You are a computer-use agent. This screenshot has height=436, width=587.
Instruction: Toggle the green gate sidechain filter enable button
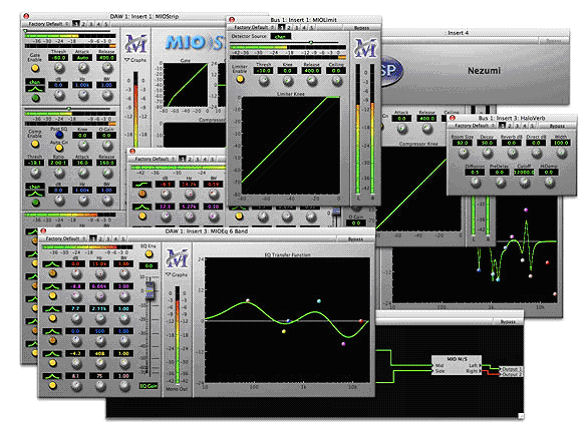pyautogui.click(x=35, y=98)
